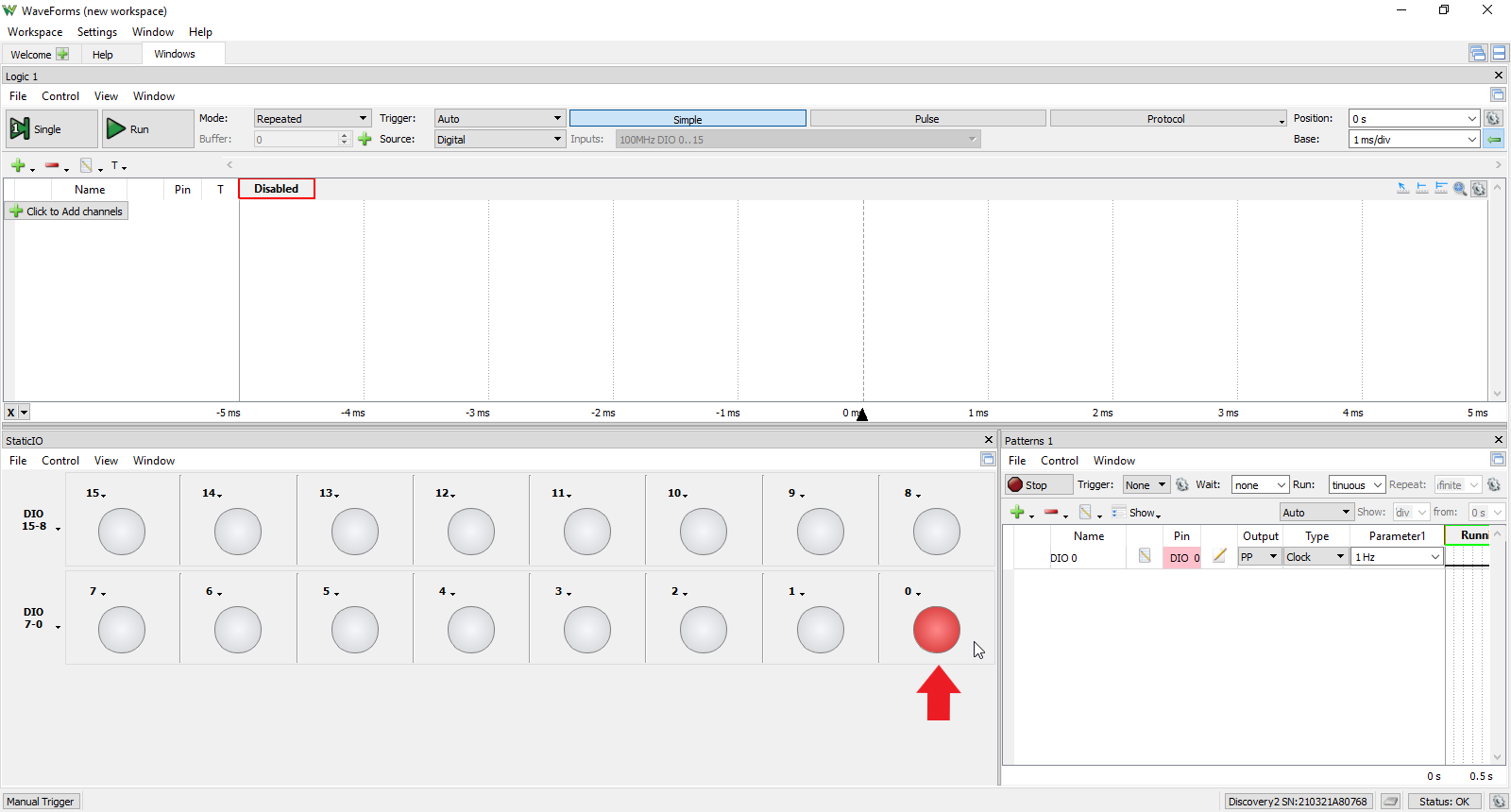Click the pencil edit icon for DIO 0

tap(1219, 557)
